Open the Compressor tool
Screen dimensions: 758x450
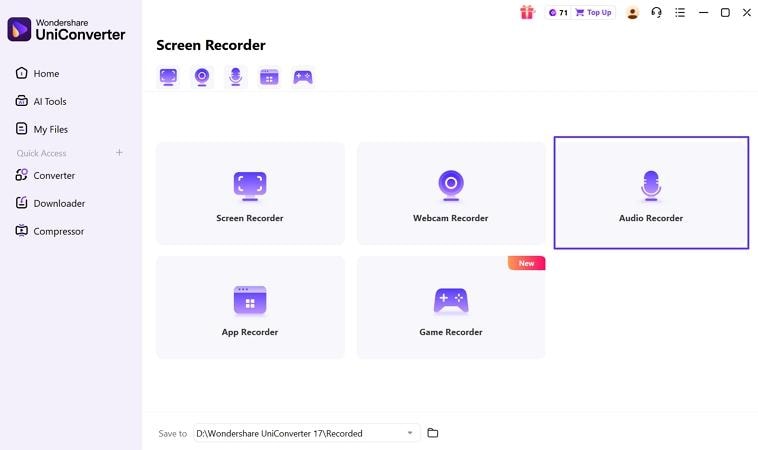(x=50, y=231)
